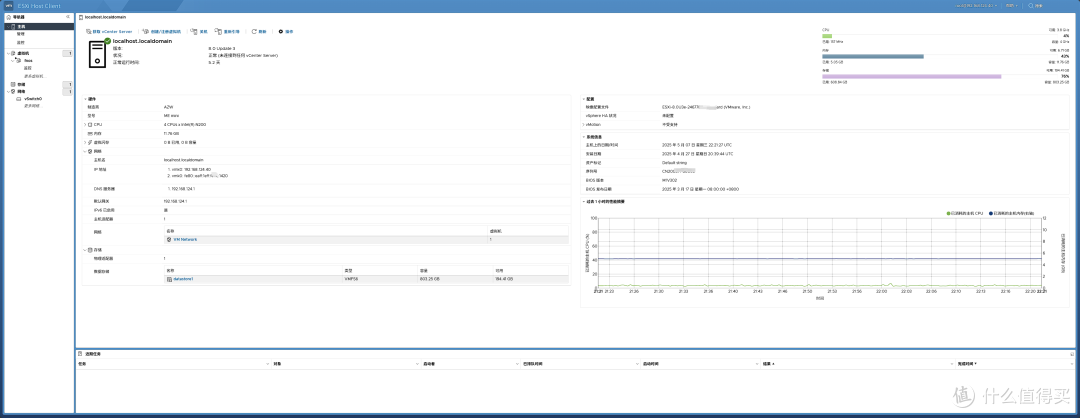Click the large host server icon
The width and height of the screenshot is (1080, 418).
[97, 53]
